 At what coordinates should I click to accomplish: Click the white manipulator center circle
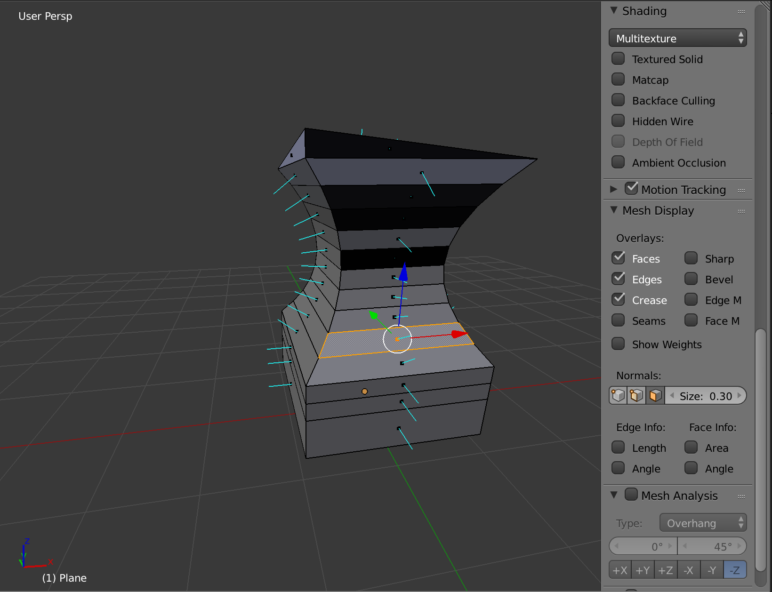(x=397, y=339)
